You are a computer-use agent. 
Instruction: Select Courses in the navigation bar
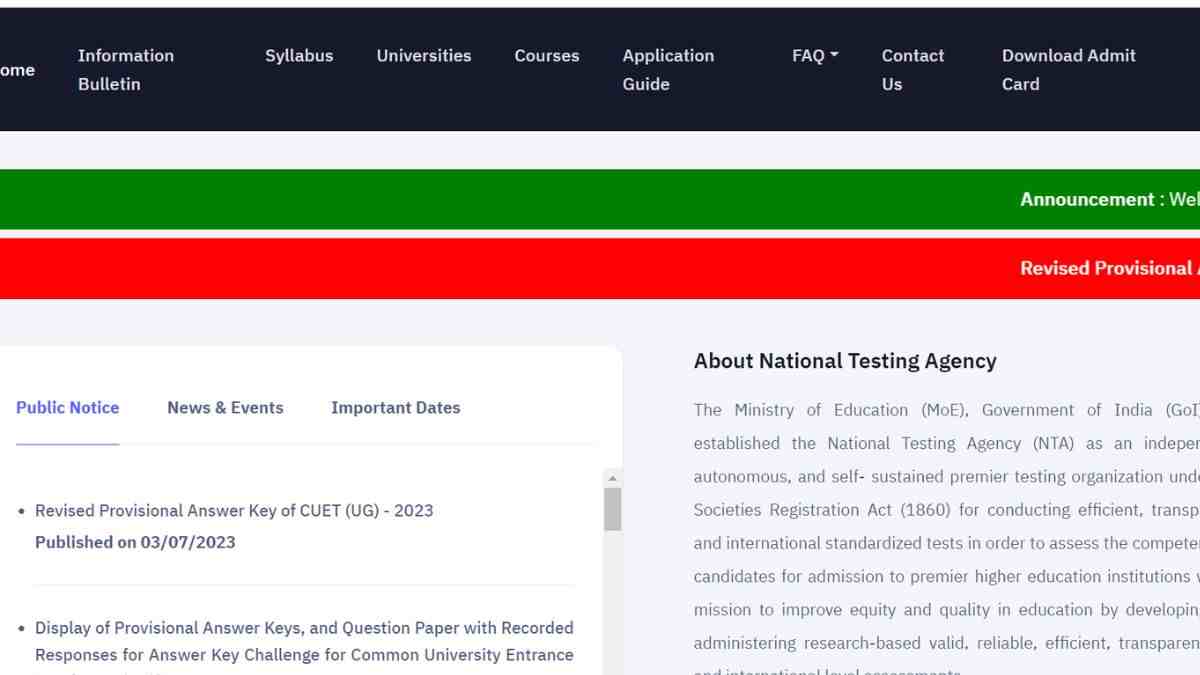pos(547,56)
